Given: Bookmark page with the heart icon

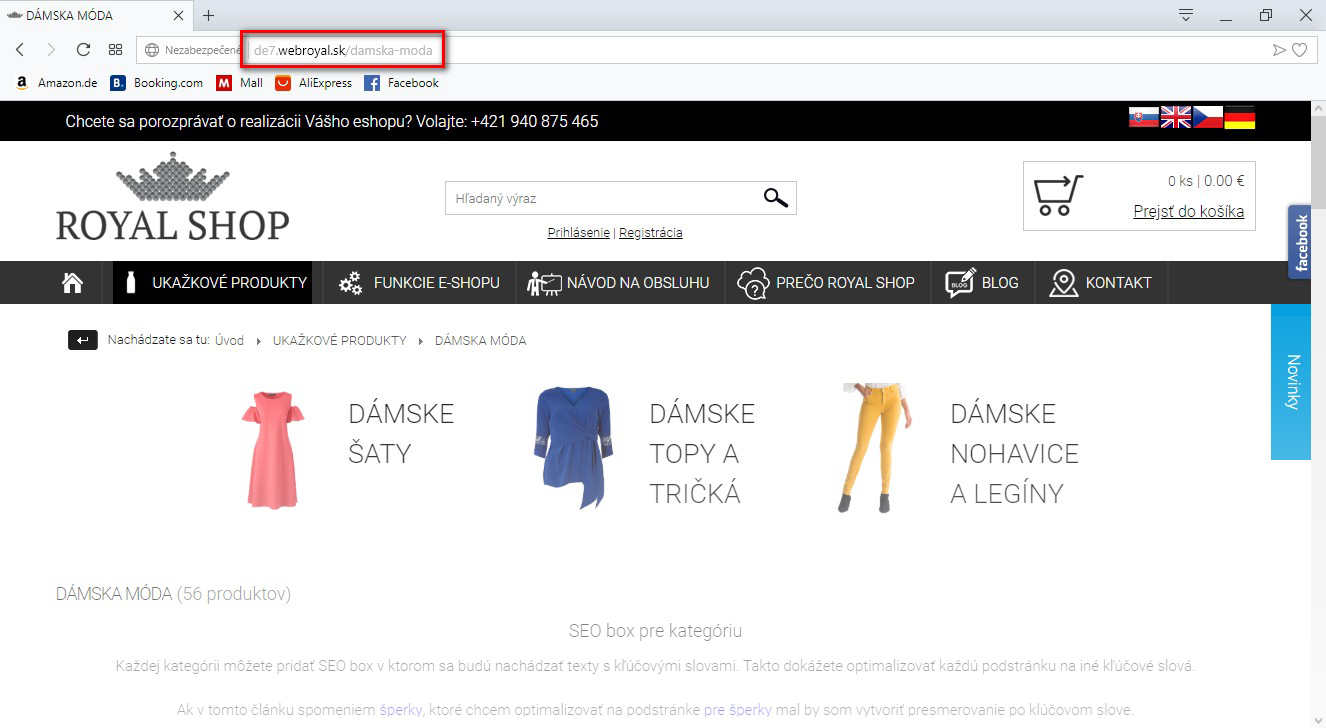Looking at the screenshot, I should click(1299, 50).
